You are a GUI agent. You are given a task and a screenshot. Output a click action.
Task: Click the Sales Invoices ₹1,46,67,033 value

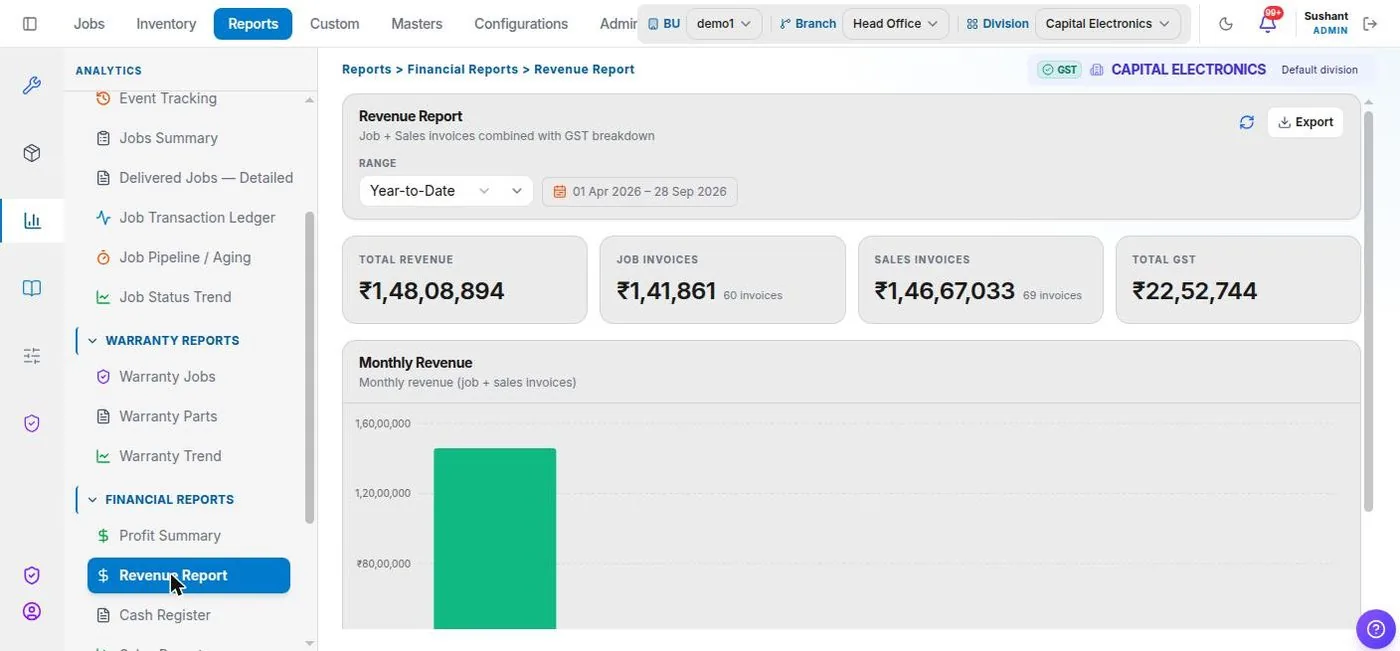945,291
